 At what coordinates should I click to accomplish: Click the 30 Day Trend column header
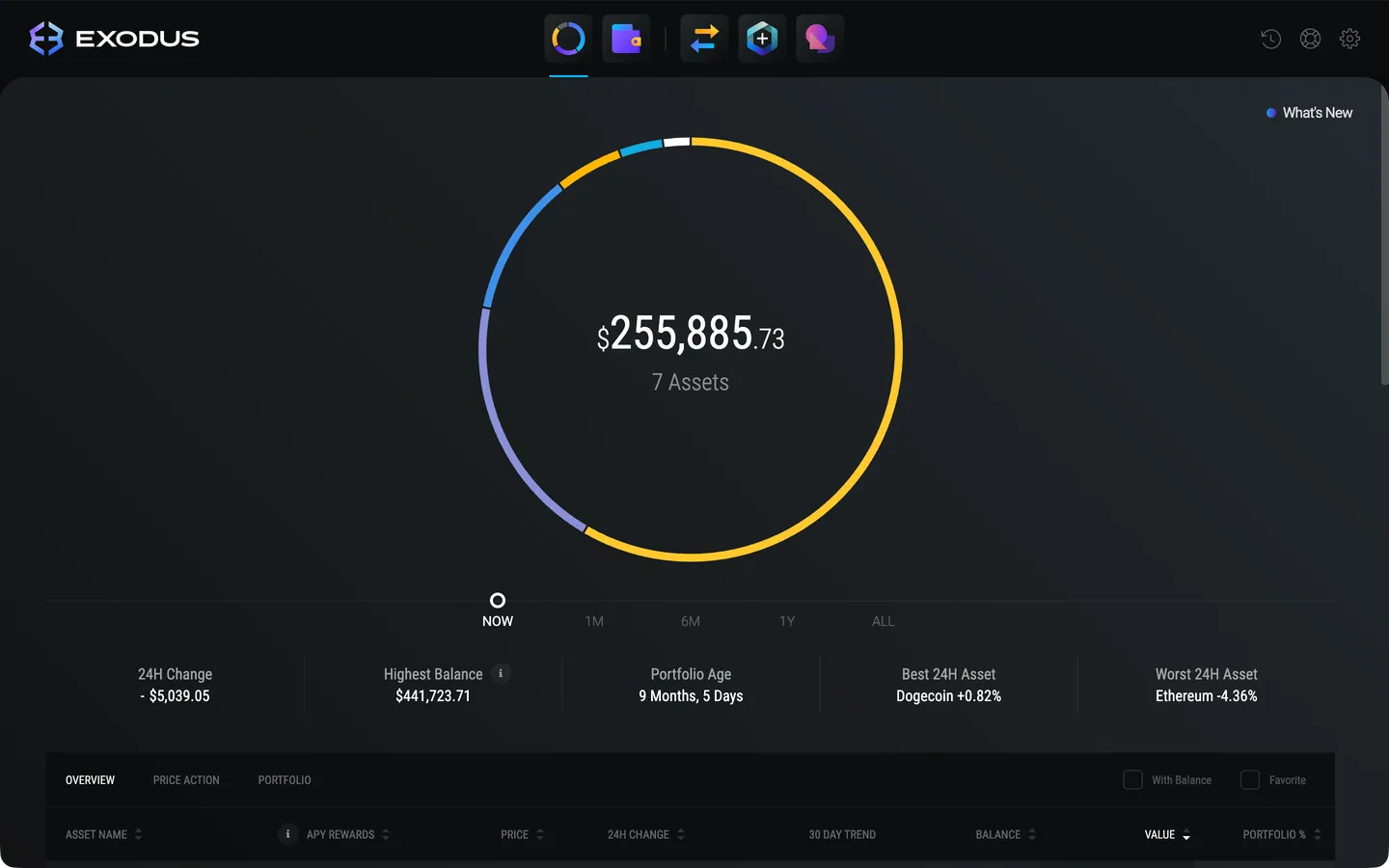(842, 834)
